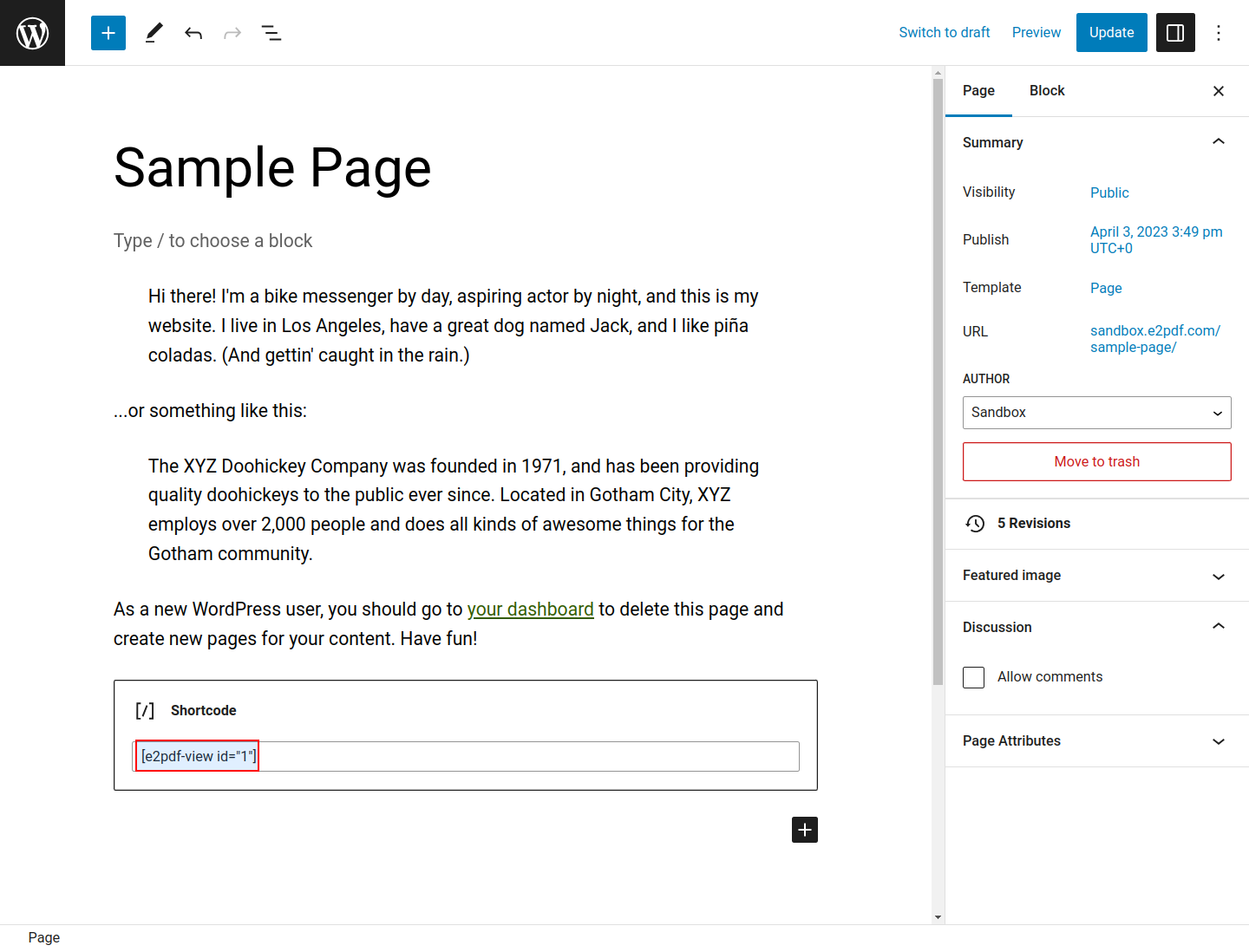Open the Author Sandbox dropdown
1249x952 pixels.
1096,413
